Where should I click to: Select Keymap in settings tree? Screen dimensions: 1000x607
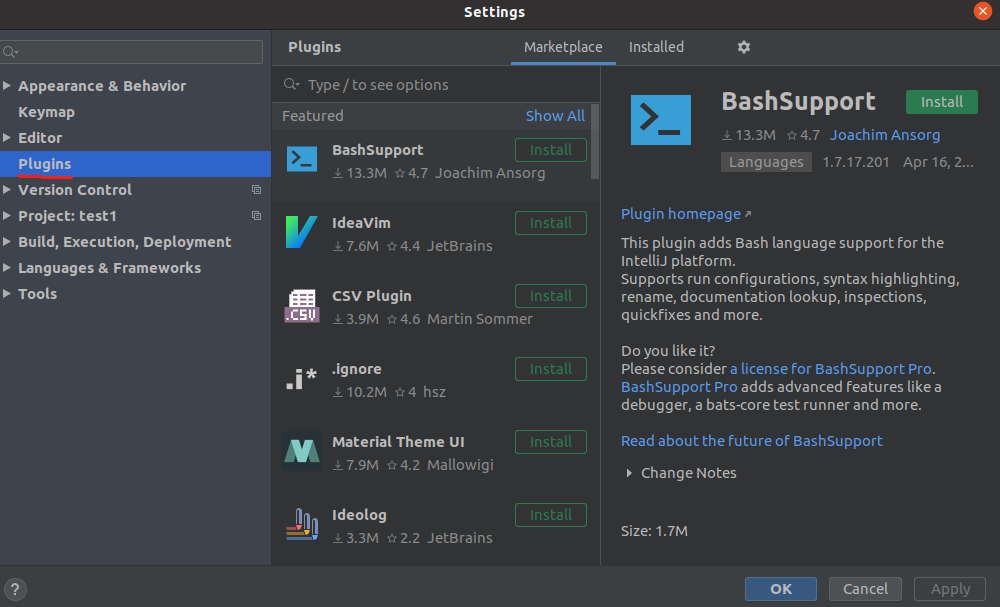(47, 112)
